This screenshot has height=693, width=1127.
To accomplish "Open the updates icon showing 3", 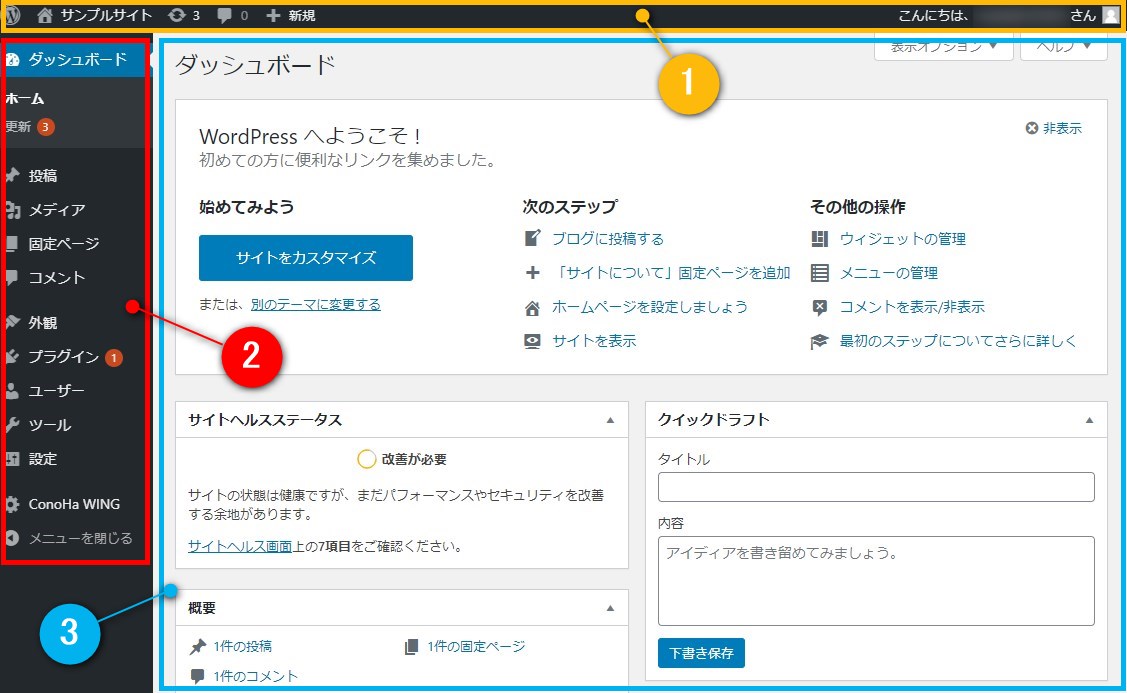I will click(176, 15).
